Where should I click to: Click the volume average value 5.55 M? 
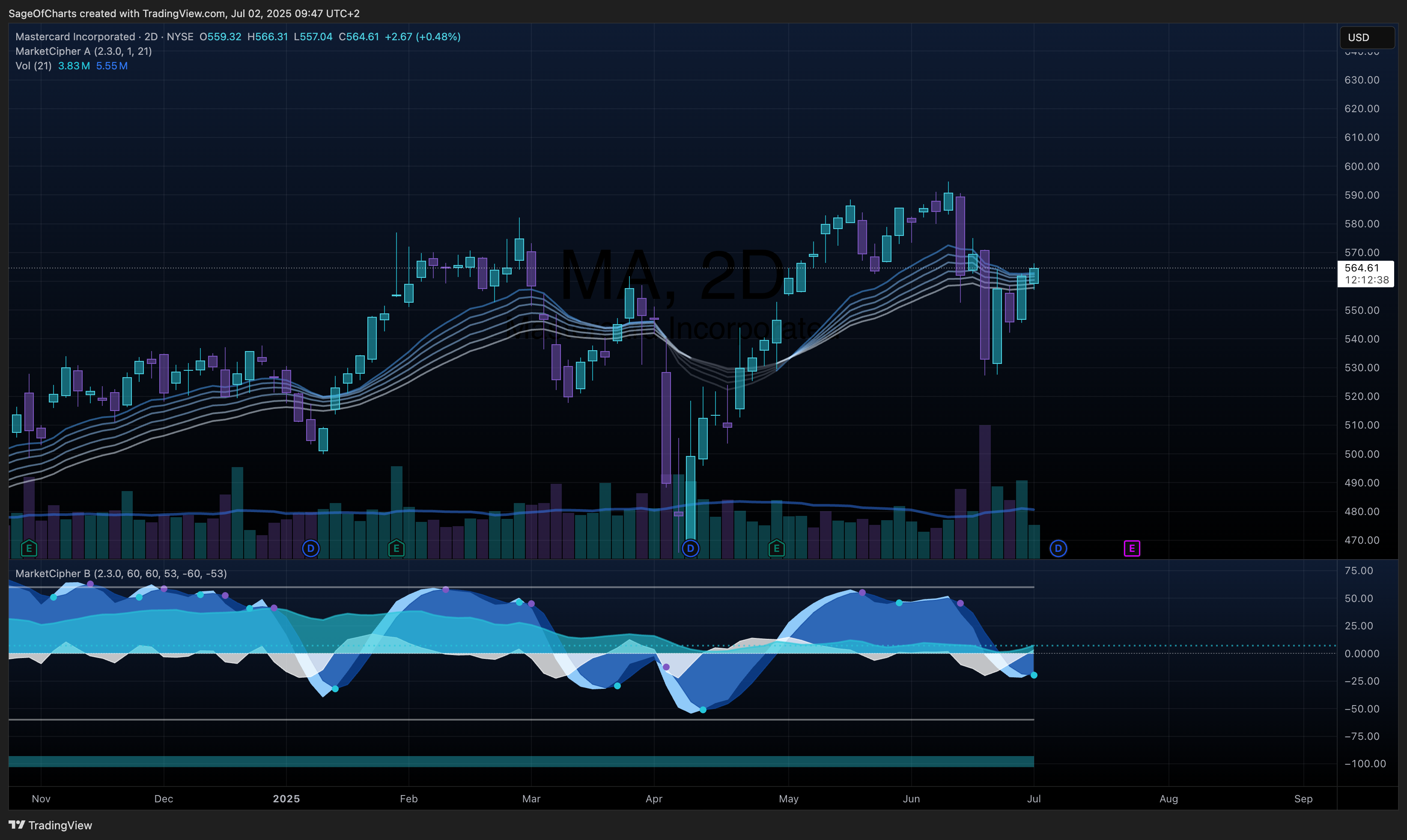(111, 66)
